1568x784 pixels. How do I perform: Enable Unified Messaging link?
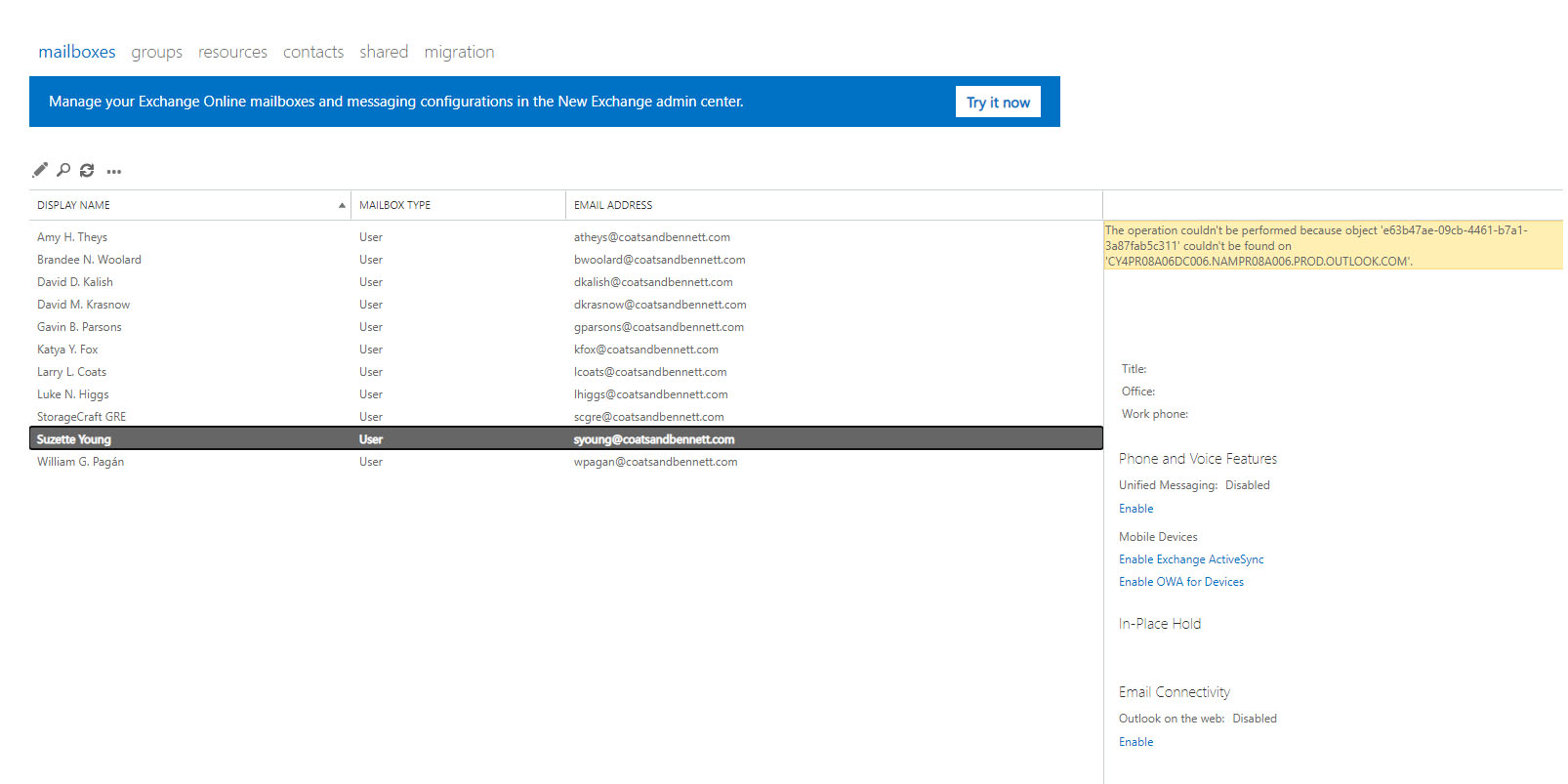1135,509
